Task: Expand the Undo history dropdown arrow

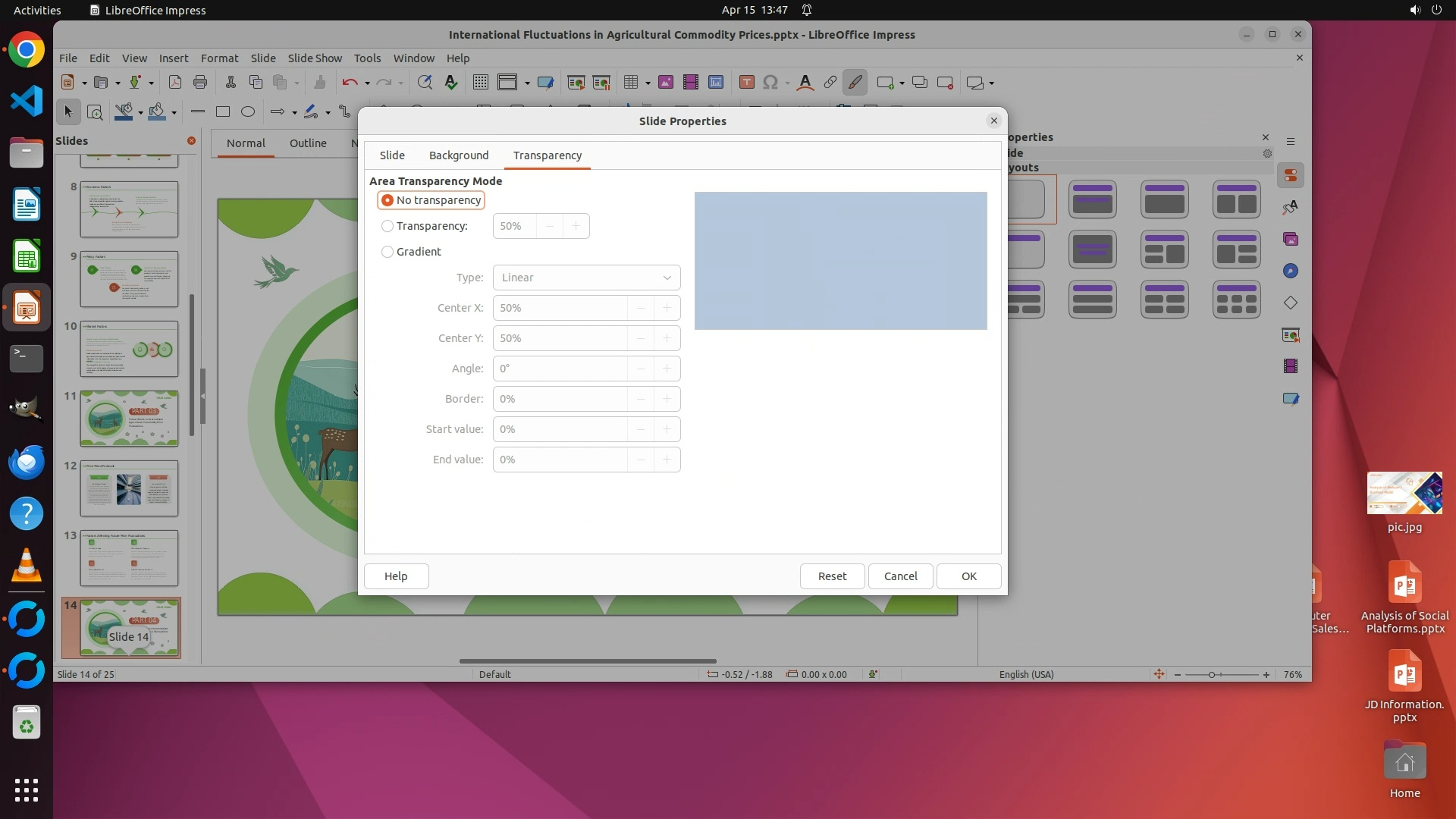Action: [367, 83]
